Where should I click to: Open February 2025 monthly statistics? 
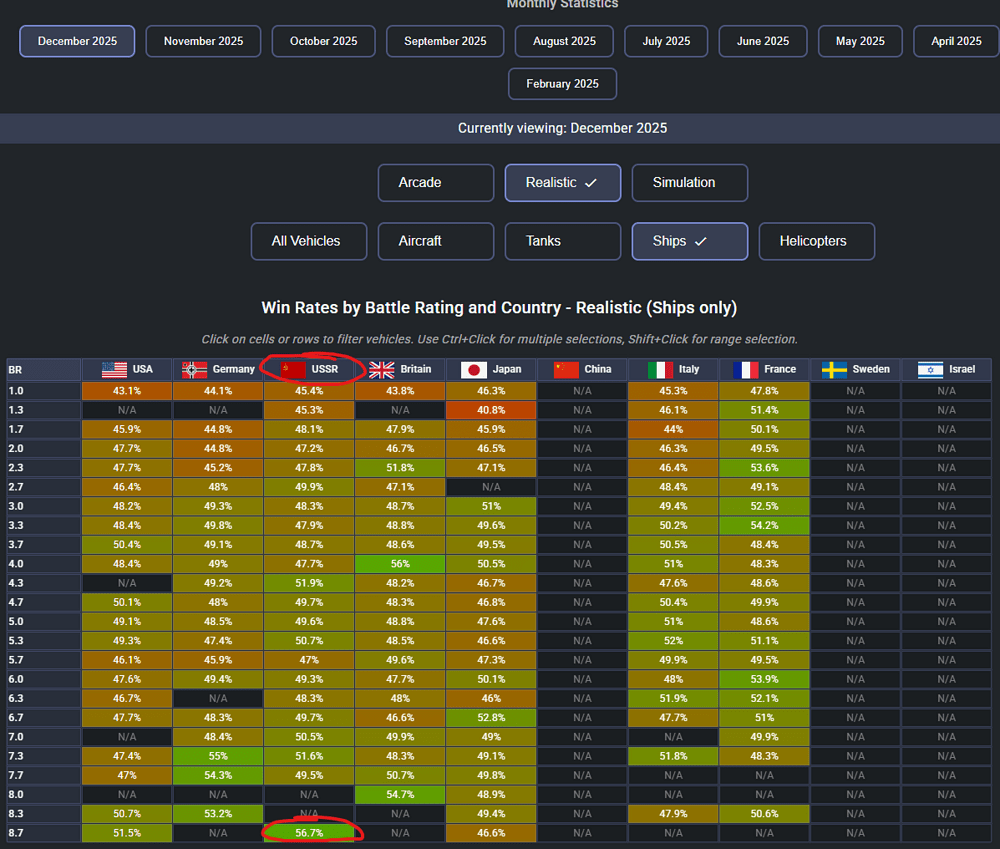(x=562, y=84)
